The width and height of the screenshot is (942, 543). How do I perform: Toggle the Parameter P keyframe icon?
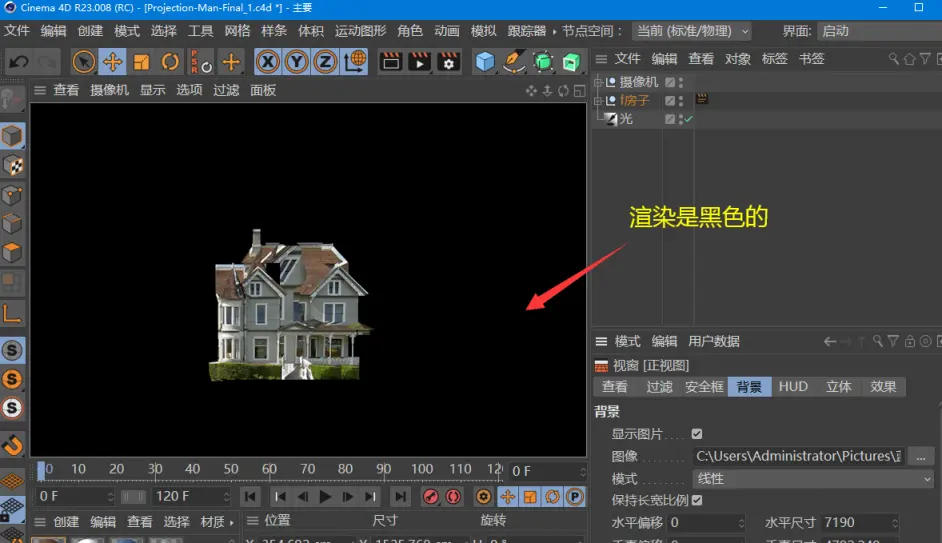pyautogui.click(x=575, y=497)
